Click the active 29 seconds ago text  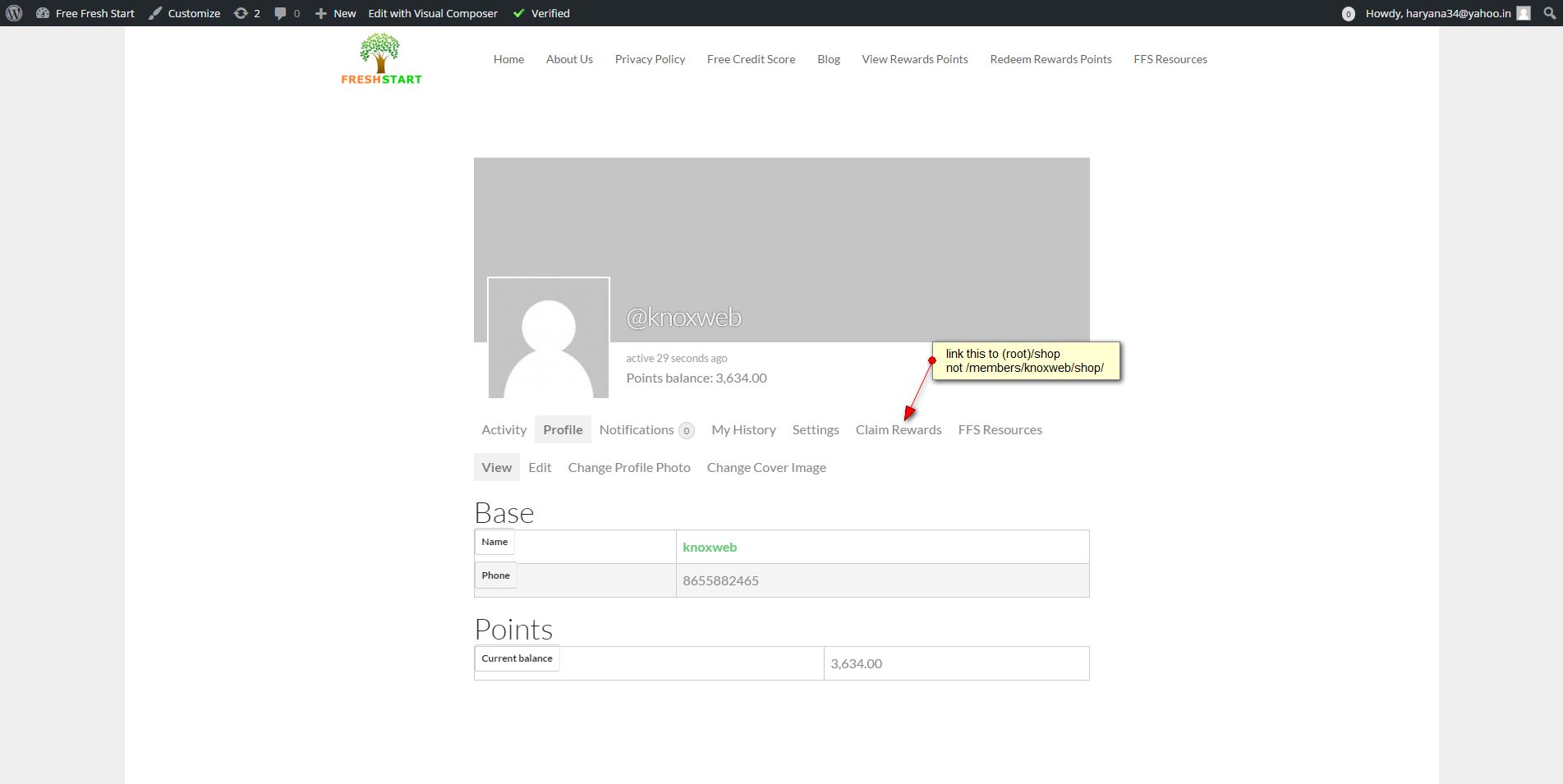click(x=677, y=358)
